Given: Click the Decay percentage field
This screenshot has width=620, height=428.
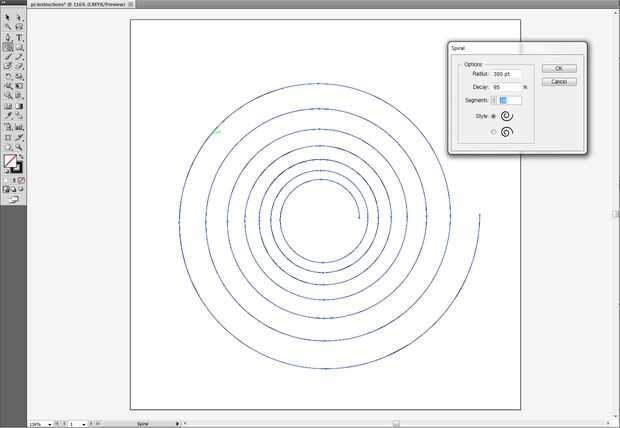Looking at the screenshot, I should (x=506, y=87).
